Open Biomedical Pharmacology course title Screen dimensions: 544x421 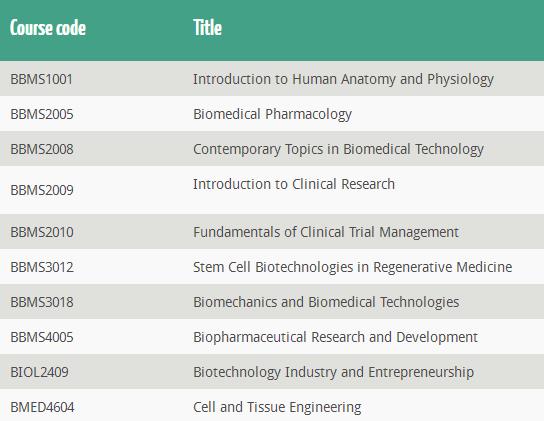point(272,115)
